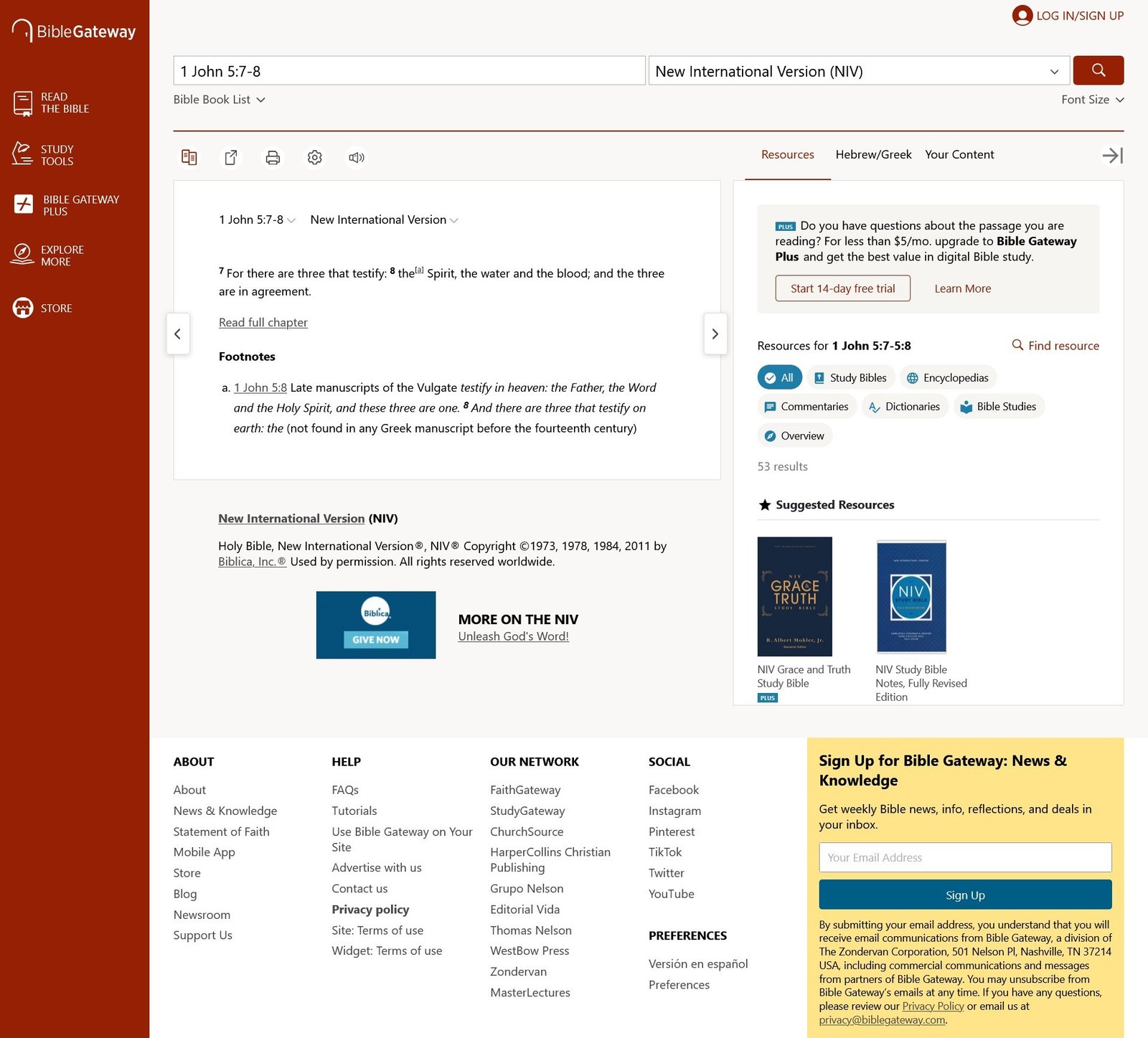Click Start 14-day free trial button
The image size is (1148, 1038).
point(842,288)
